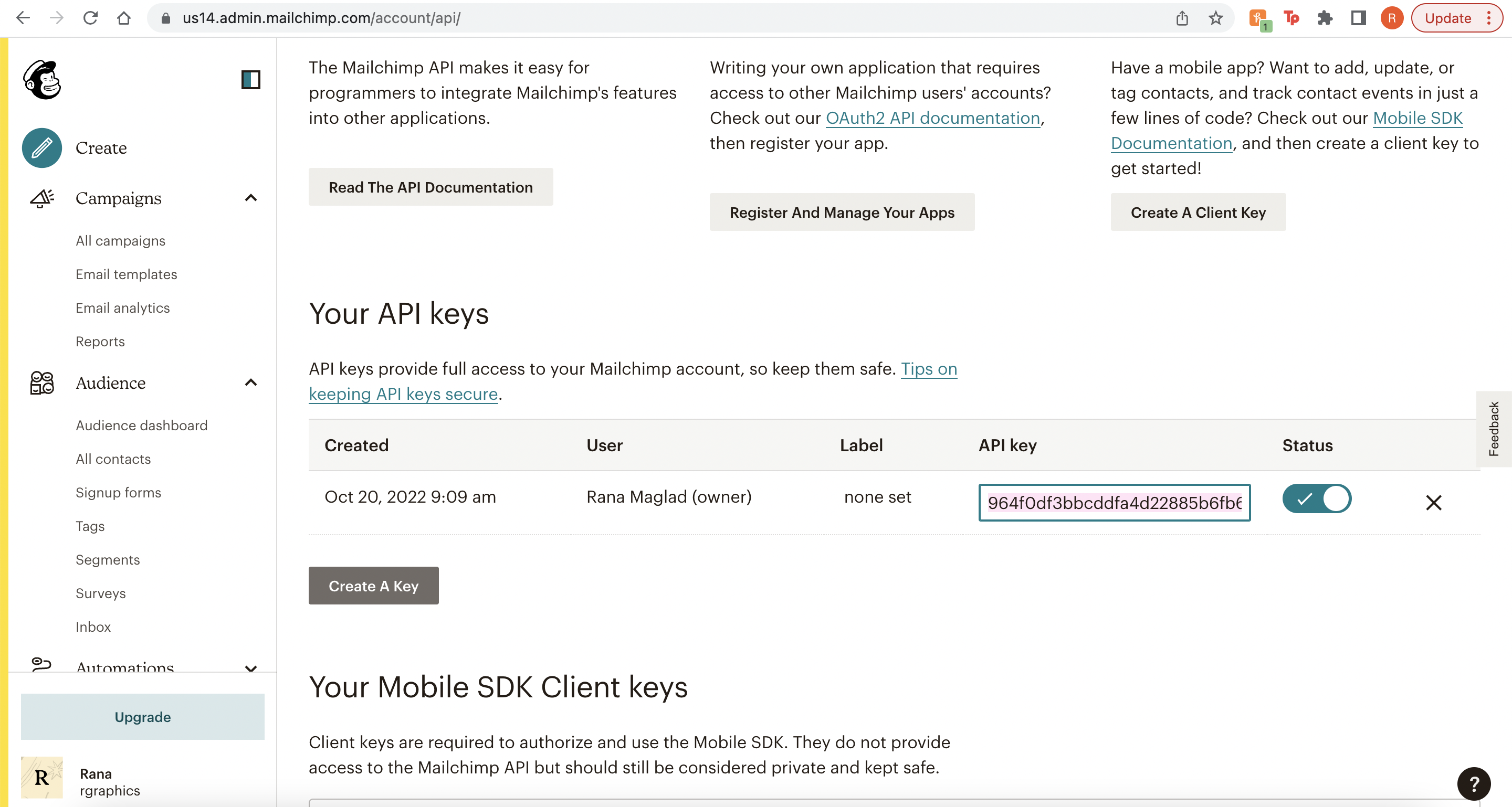Disable the API key status toggle
The image size is (1512, 807).
pyautogui.click(x=1317, y=498)
